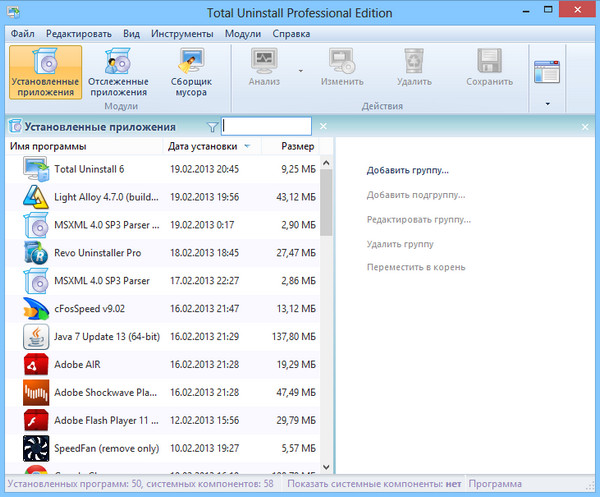Open the Установленные приложения module
Viewport: 600px width, 497px height.
[x=46, y=72]
